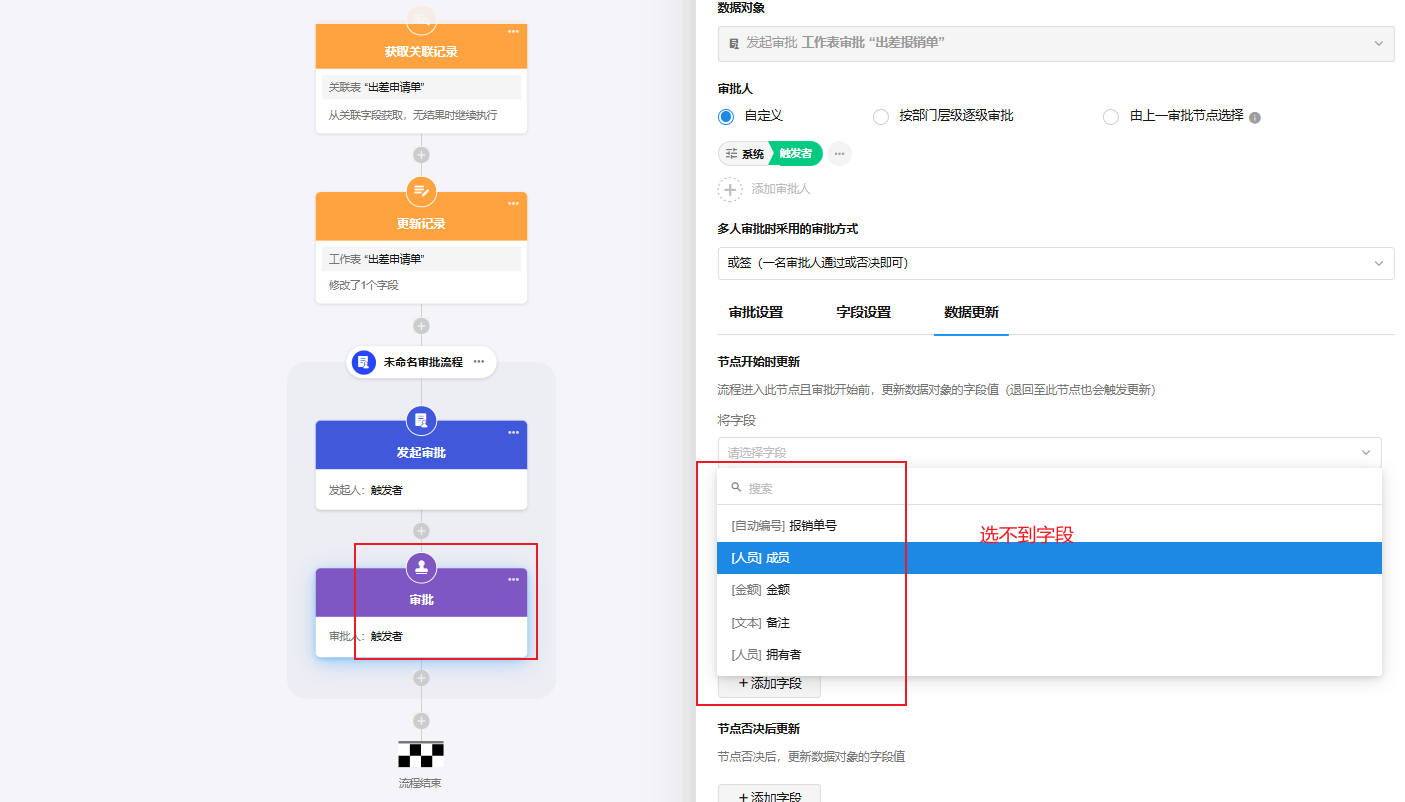Click the 系统 触发者 approver tag

770,154
